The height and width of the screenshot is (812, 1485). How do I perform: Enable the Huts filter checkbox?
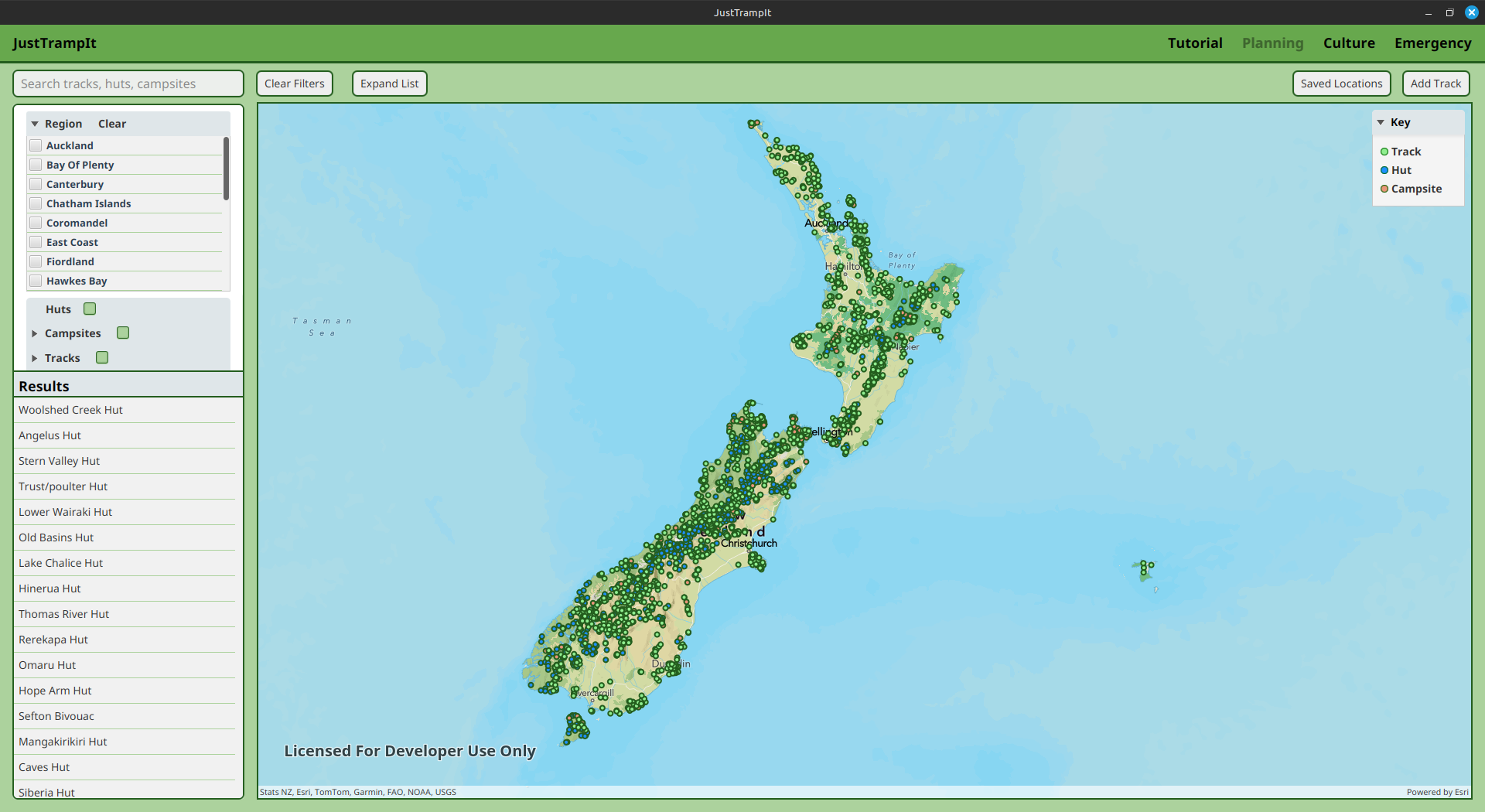point(90,309)
